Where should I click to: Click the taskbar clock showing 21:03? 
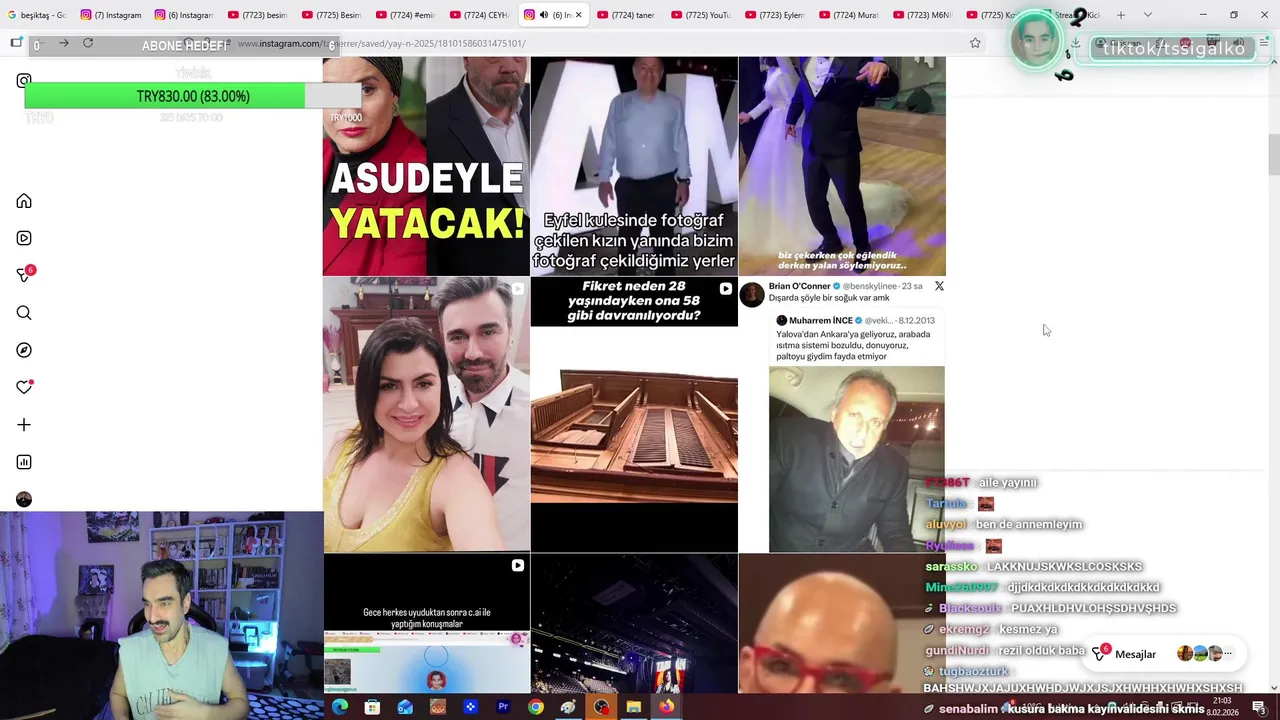pyautogui.click(x=1221, y=706)
